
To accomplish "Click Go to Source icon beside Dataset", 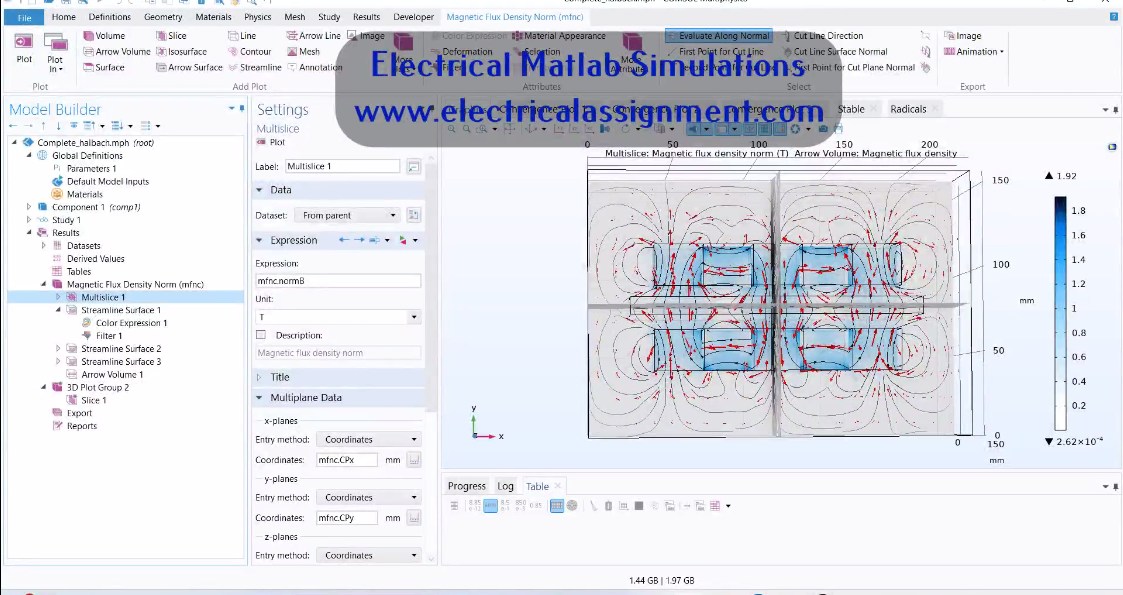I will click(x=413, y=215).
